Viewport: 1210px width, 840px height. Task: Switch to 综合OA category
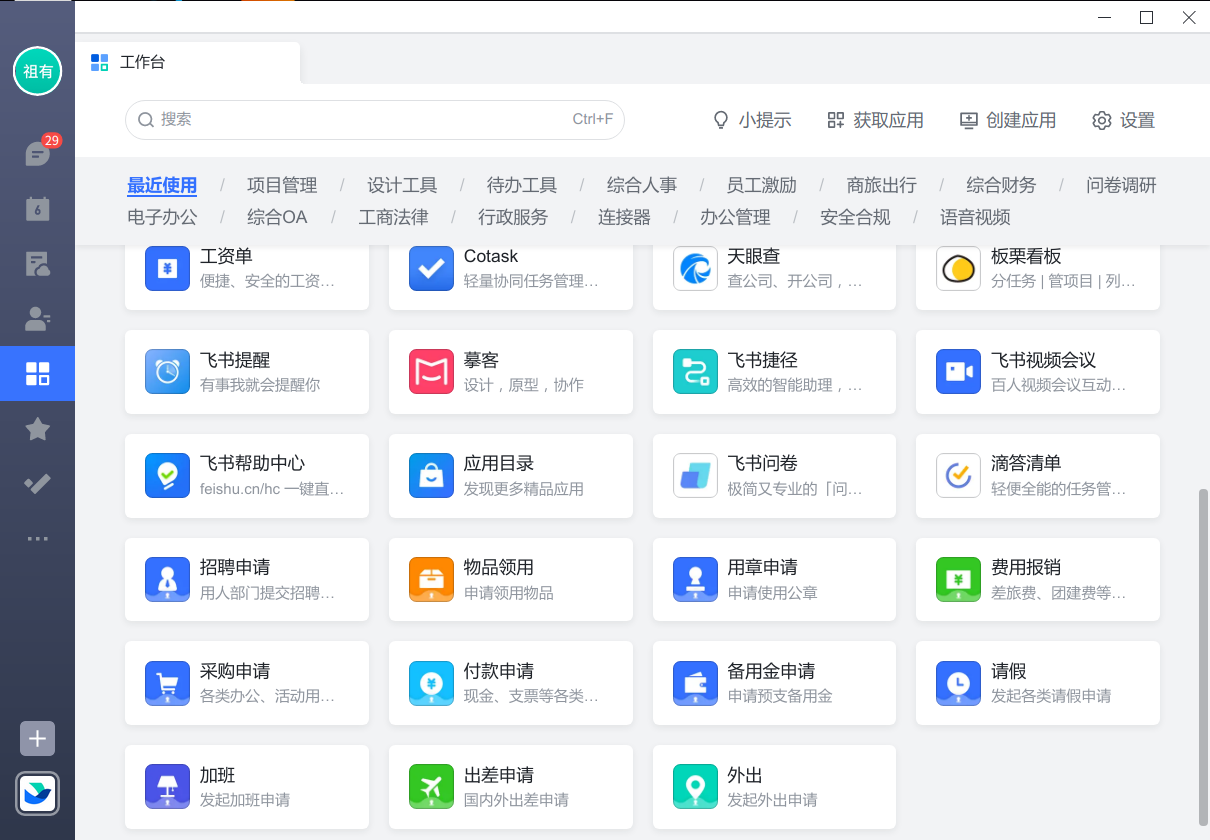tap(278, 217)
